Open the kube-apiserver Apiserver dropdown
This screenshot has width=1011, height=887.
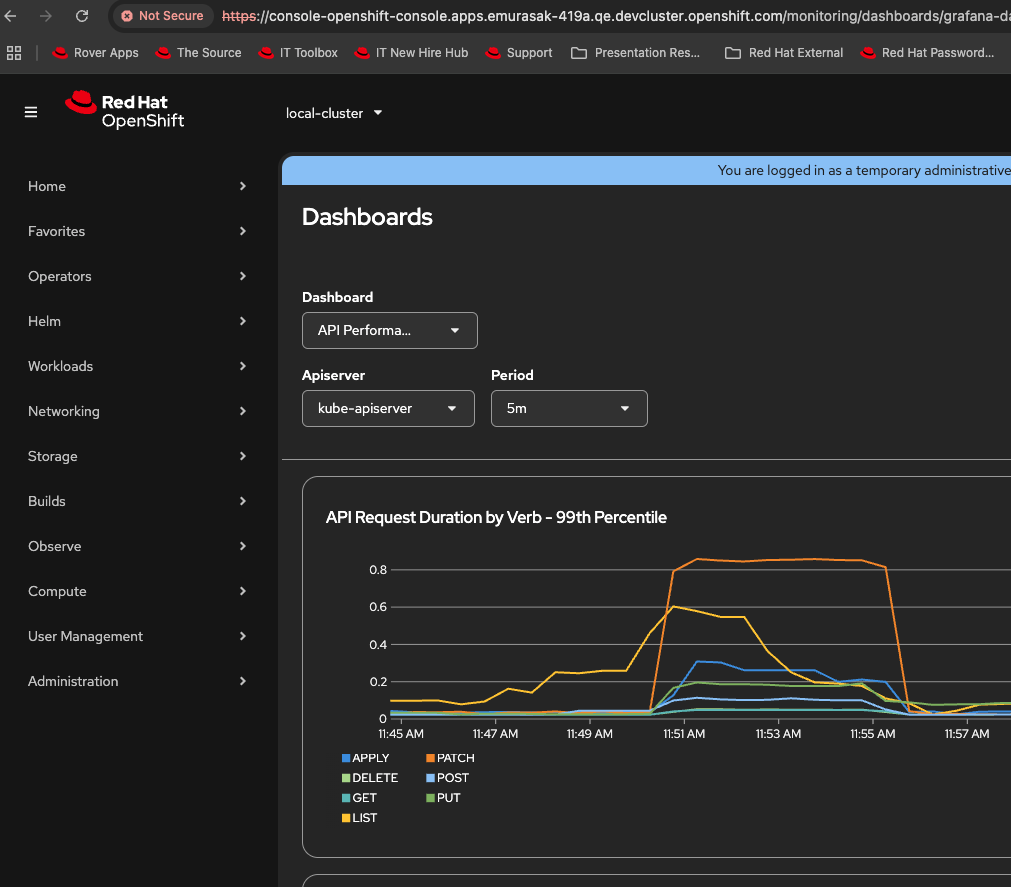388,408
